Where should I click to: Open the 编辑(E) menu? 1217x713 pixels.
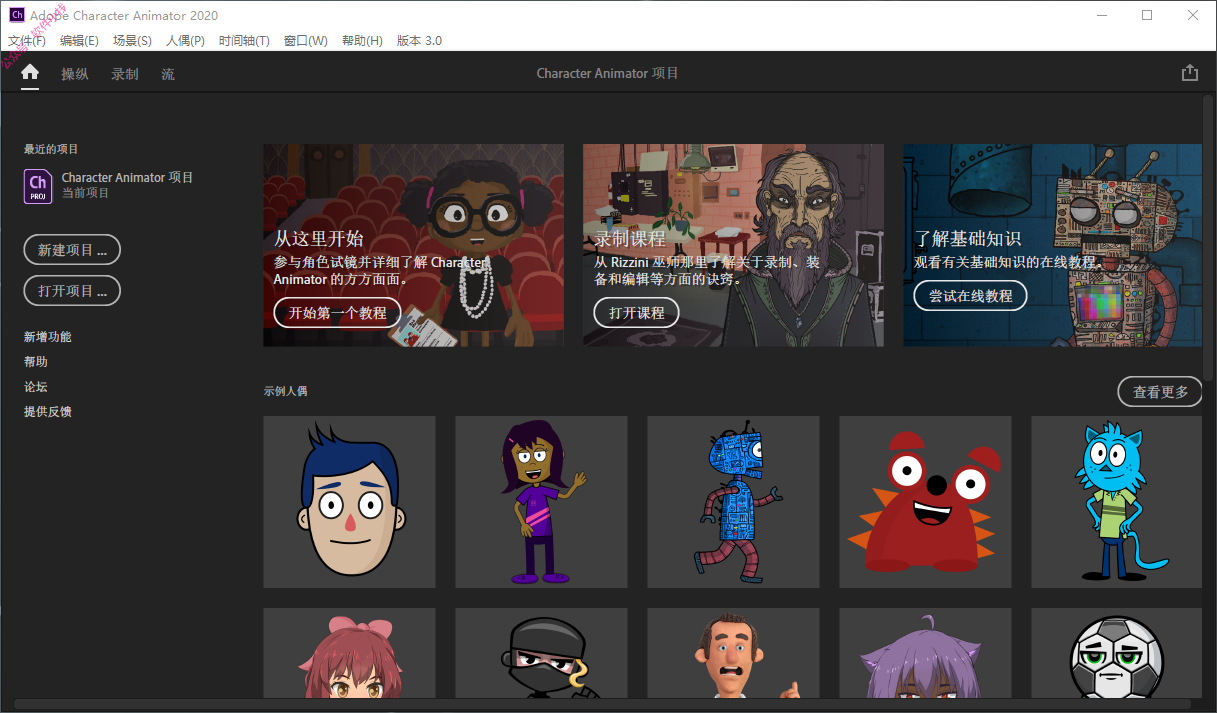tap(79, 41)
